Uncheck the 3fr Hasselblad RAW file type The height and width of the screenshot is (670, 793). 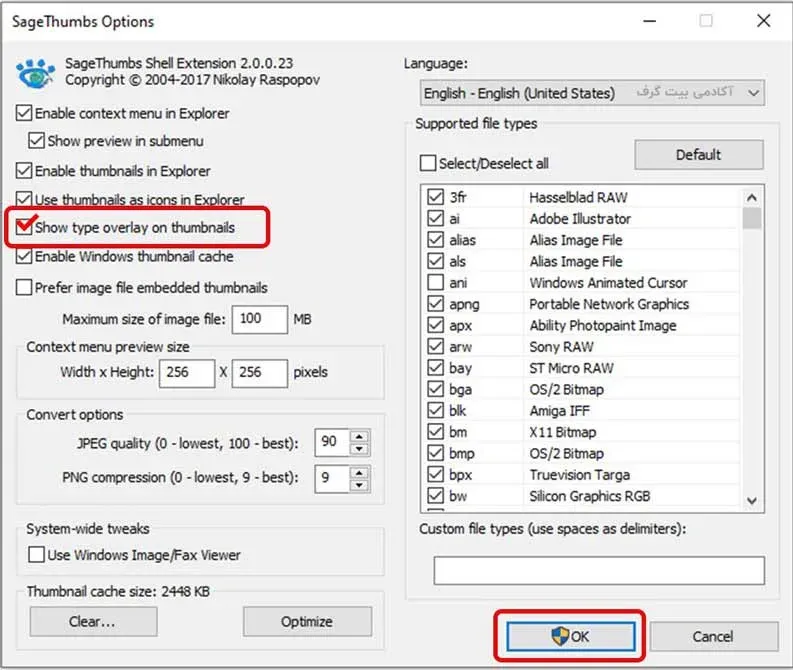[x=435, y=197]
